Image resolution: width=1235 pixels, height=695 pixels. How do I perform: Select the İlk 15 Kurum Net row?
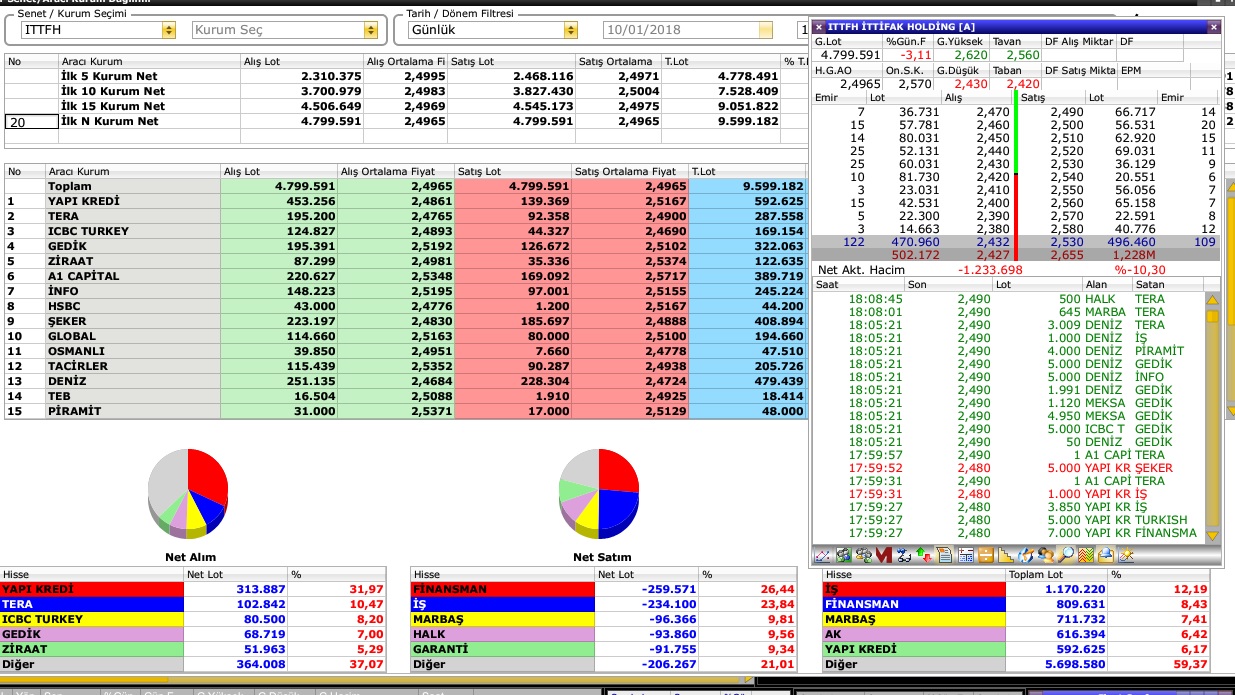point(406,106)
